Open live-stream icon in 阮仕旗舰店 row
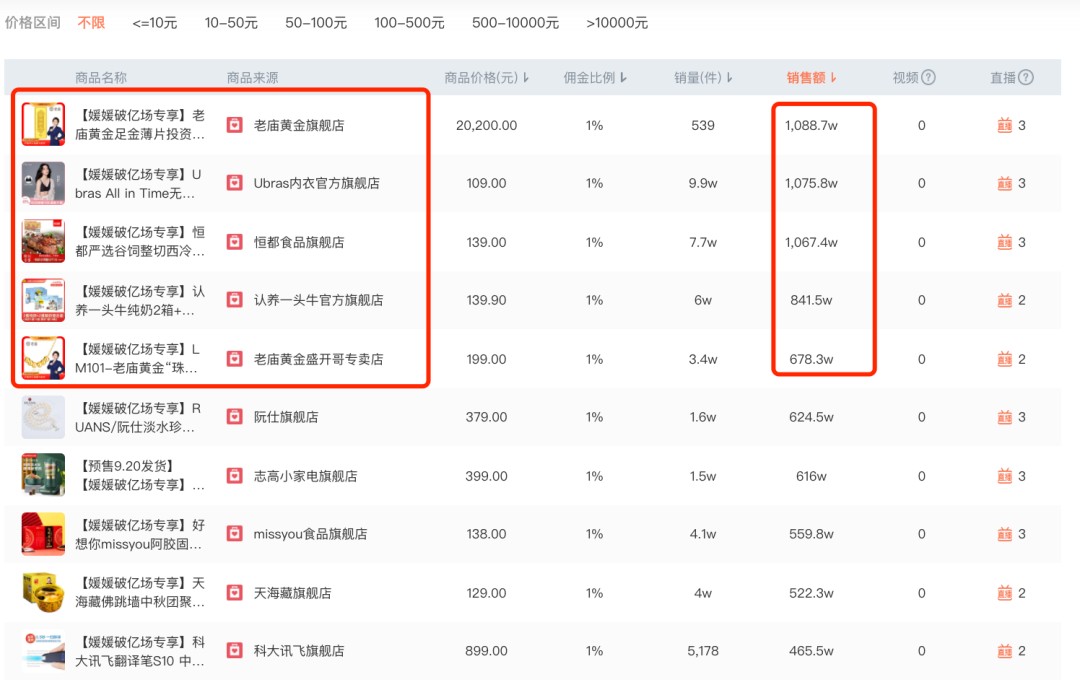 [1005, 417]
